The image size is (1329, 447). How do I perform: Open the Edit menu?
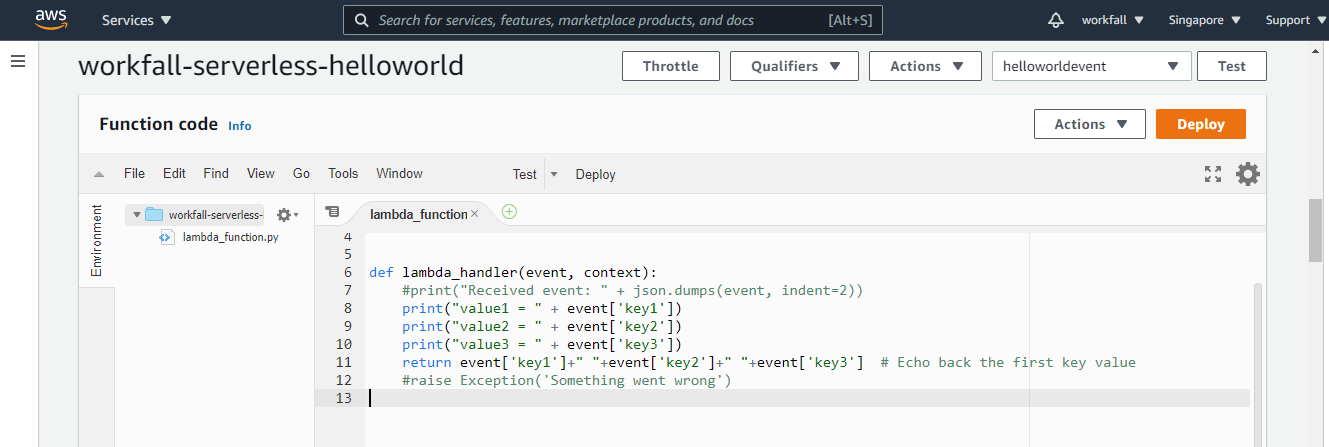click(x=174, y=173)
